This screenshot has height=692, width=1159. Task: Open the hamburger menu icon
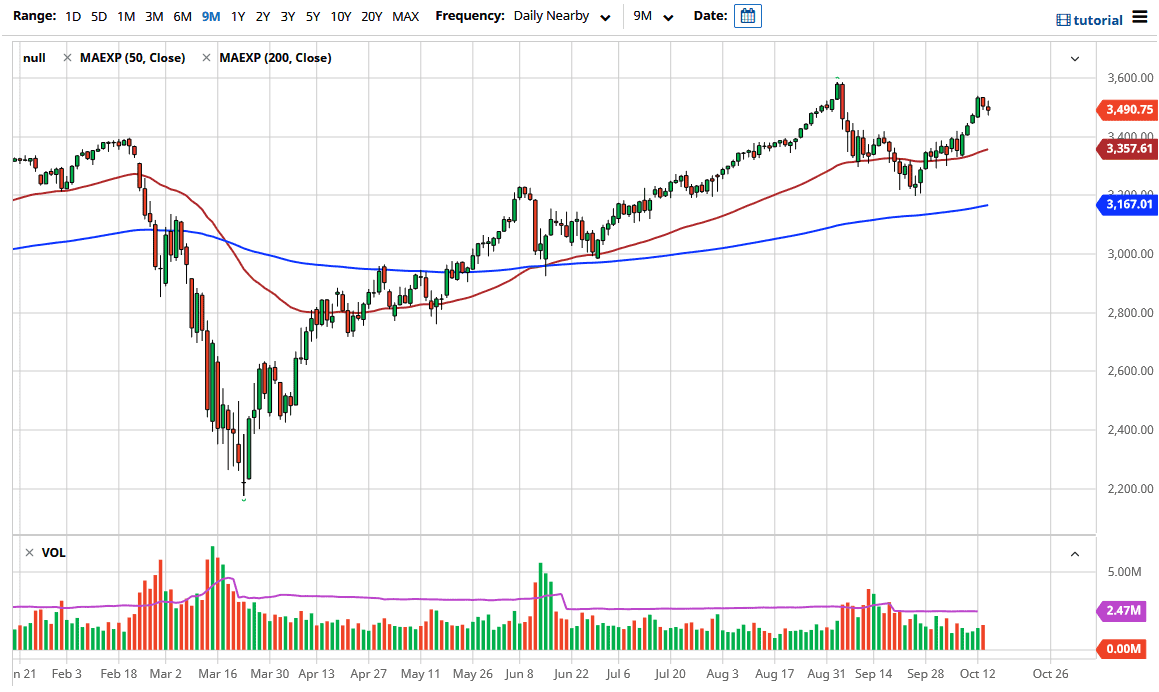pos(1140,17)
